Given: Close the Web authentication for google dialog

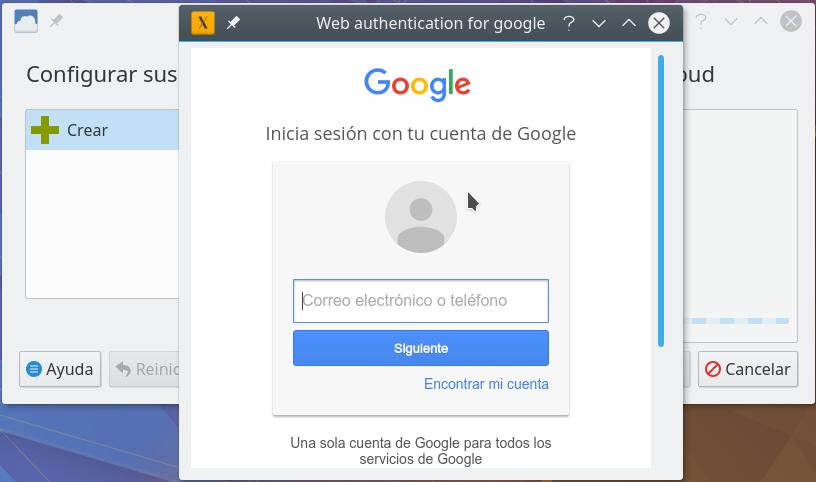Looking at the screenshot, I should (659, 23).
